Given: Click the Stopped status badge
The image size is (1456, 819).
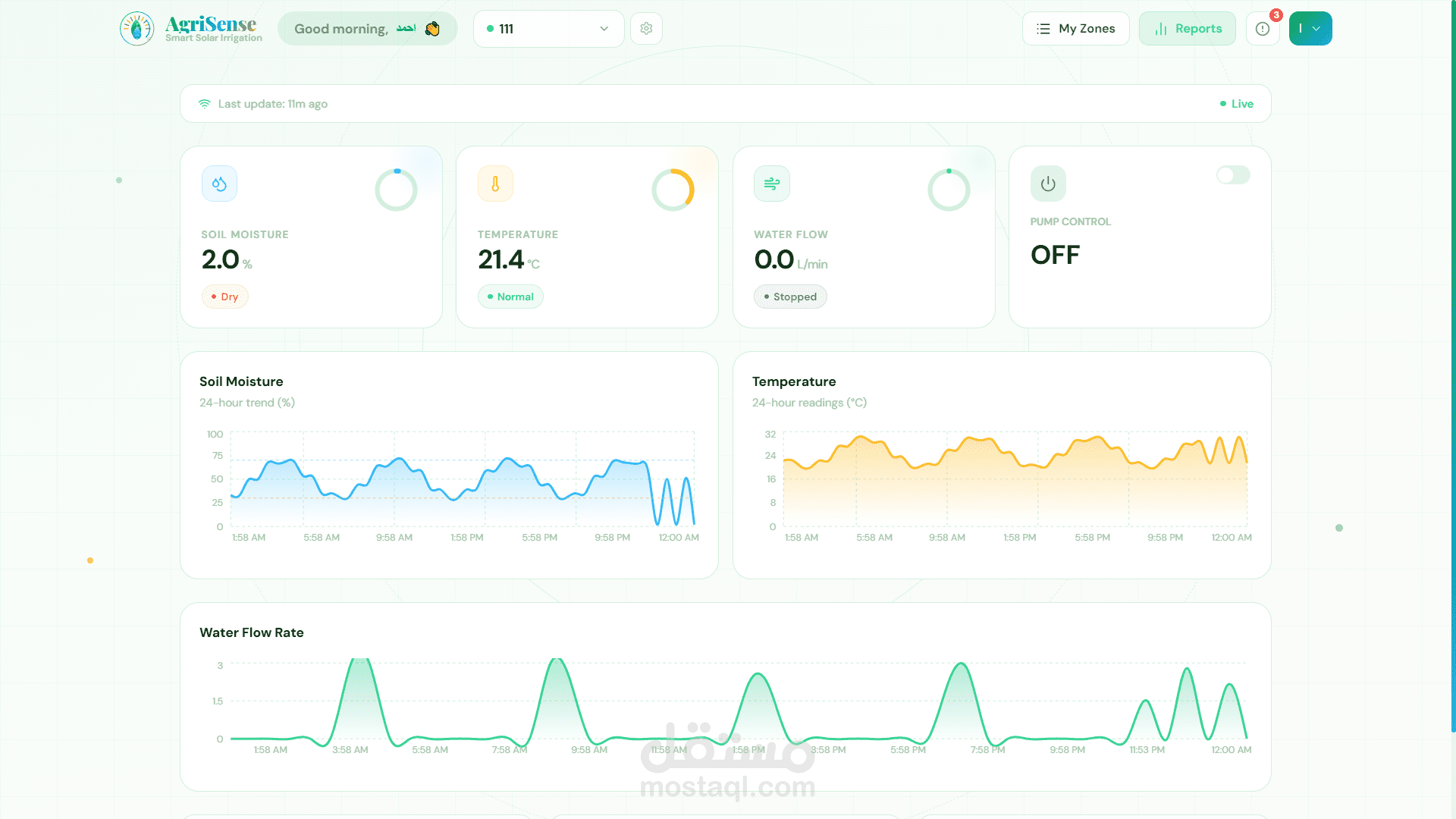Looking at the screenshot, I should coord(789,297).
